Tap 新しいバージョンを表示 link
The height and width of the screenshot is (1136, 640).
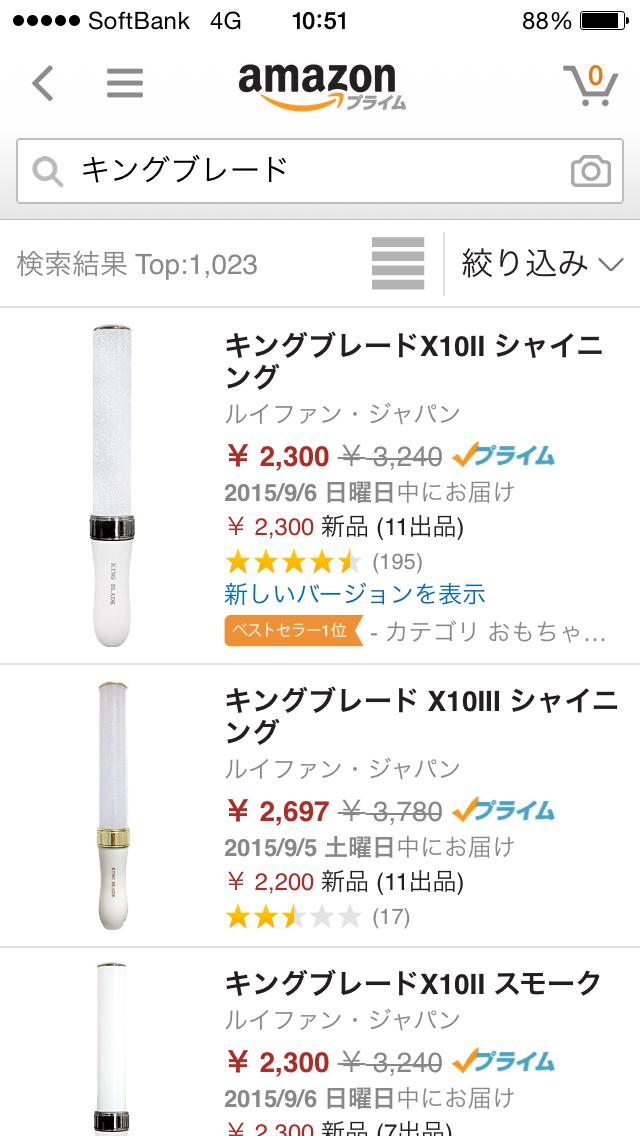(x=355, y=594)
